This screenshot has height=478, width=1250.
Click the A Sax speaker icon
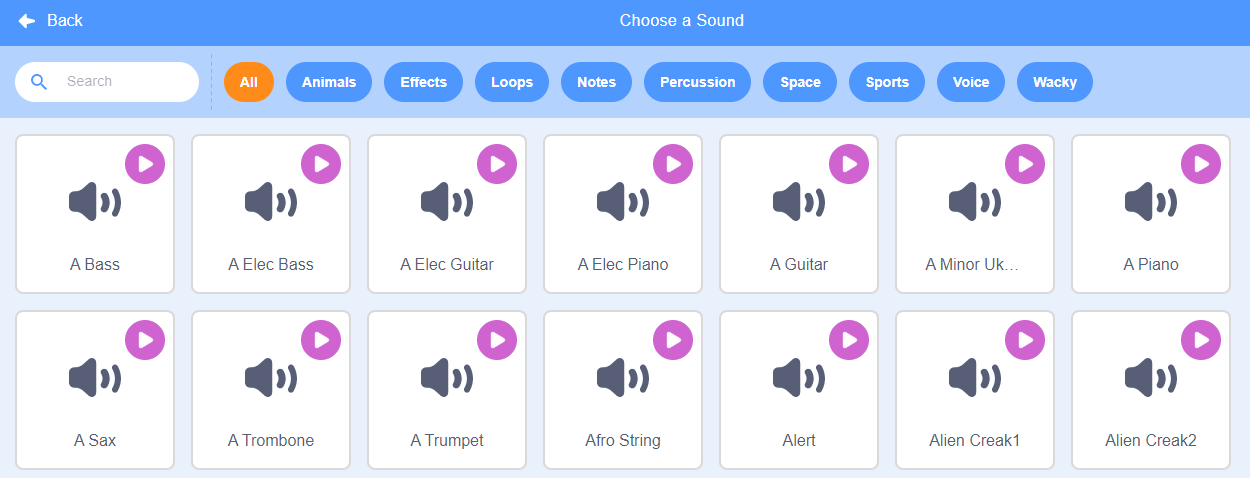point(94,379)
